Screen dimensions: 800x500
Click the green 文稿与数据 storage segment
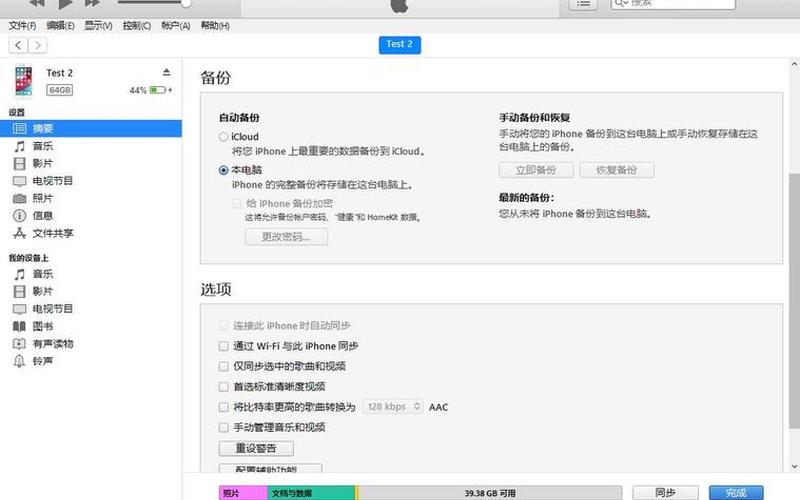pyautogui.click(x=311, y=493)
